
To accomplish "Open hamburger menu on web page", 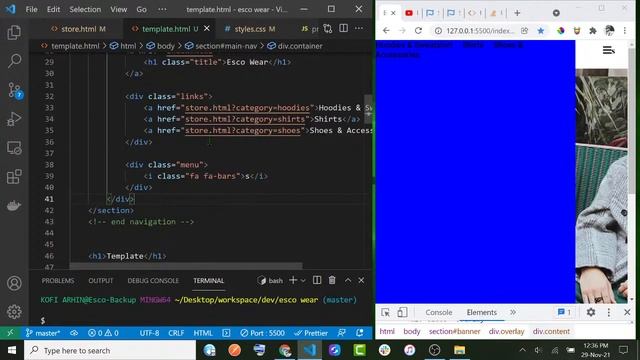I will point(609,50).
